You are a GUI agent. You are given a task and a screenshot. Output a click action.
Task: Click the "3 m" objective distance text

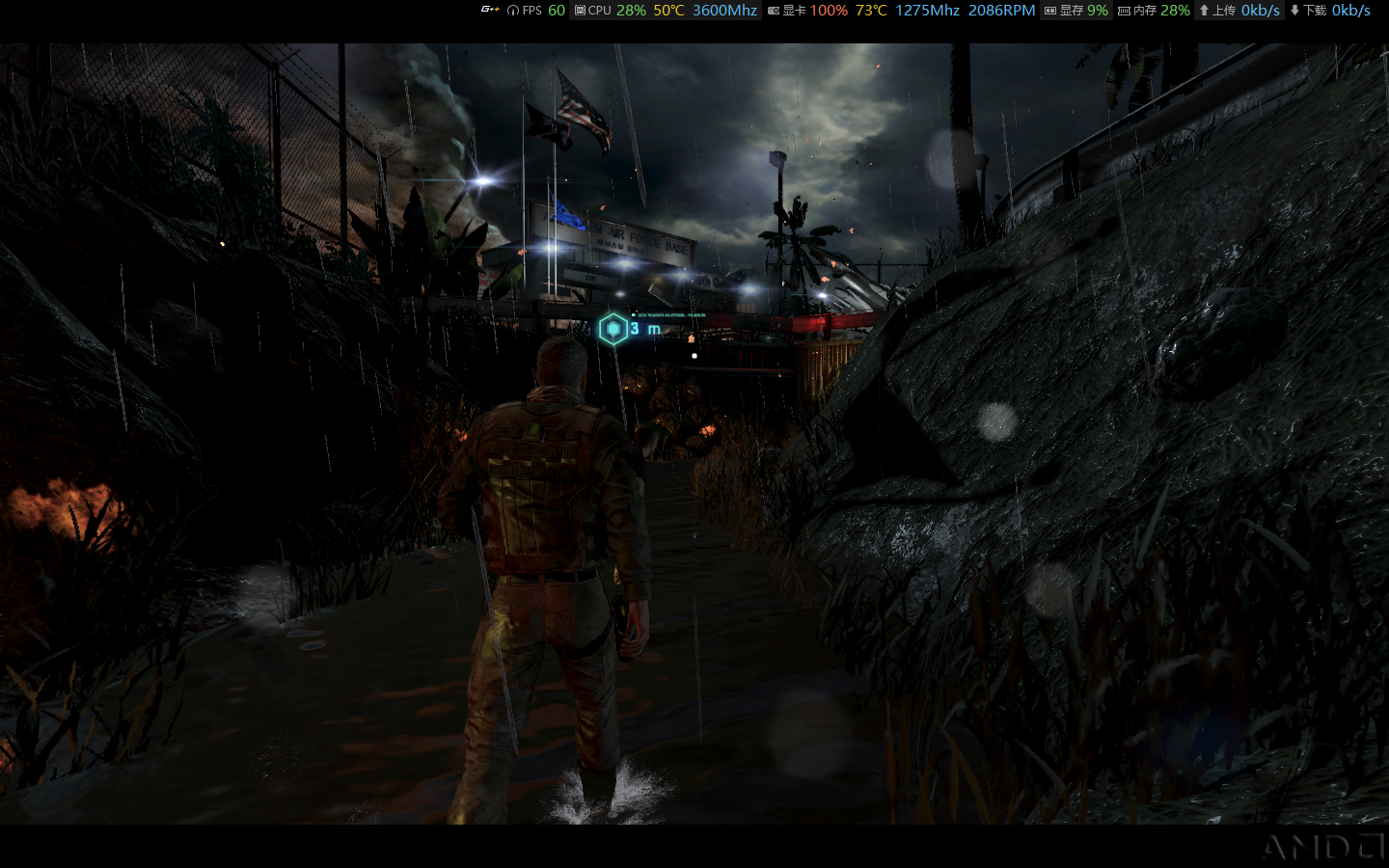click(x=645, y=329)
